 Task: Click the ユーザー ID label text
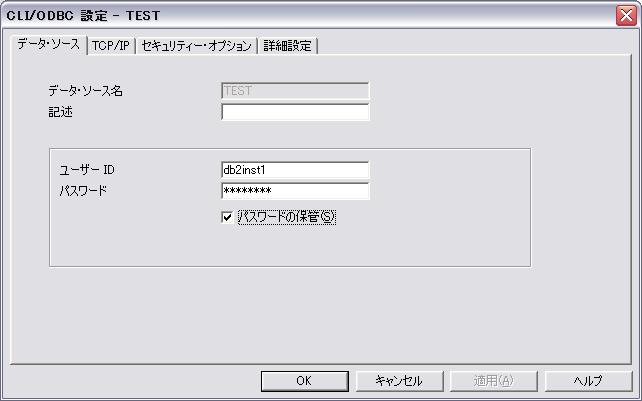(87, 170)
